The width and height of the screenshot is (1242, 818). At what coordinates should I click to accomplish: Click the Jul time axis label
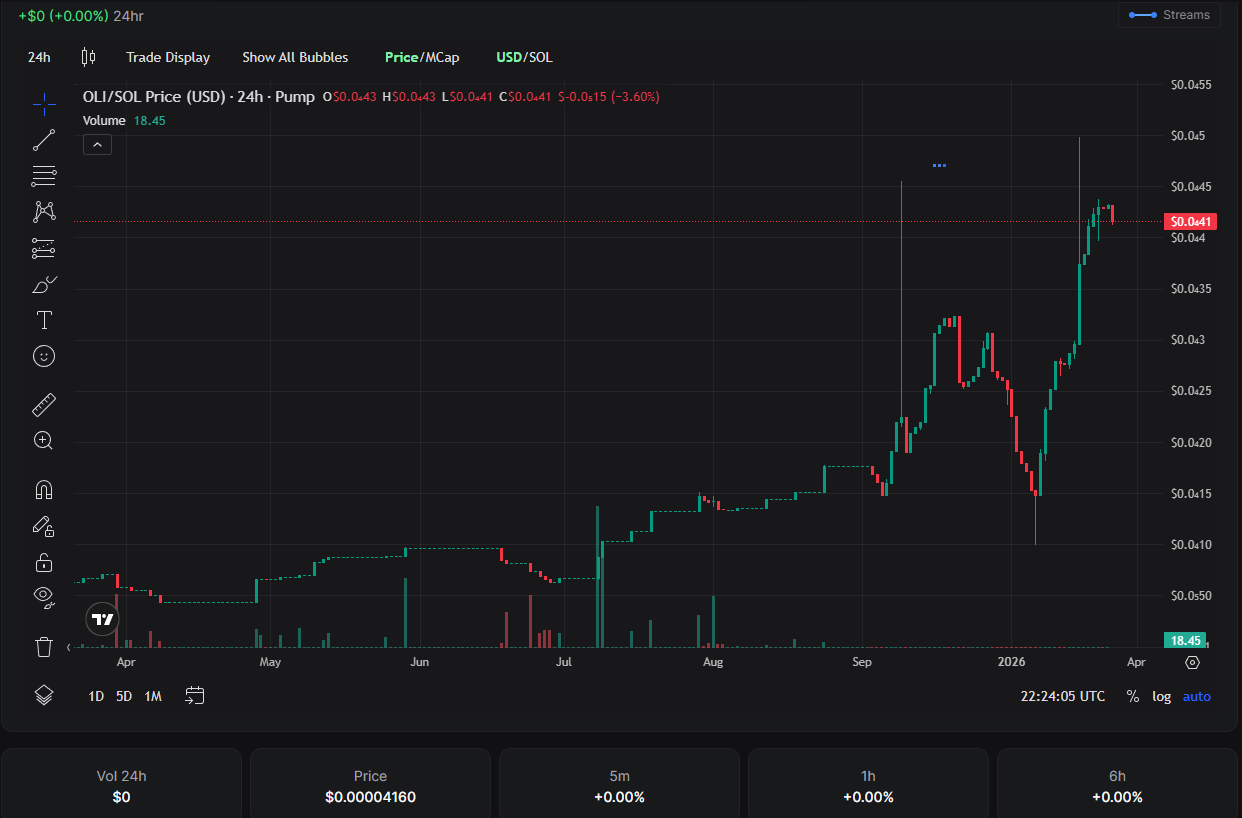point(564,662)
